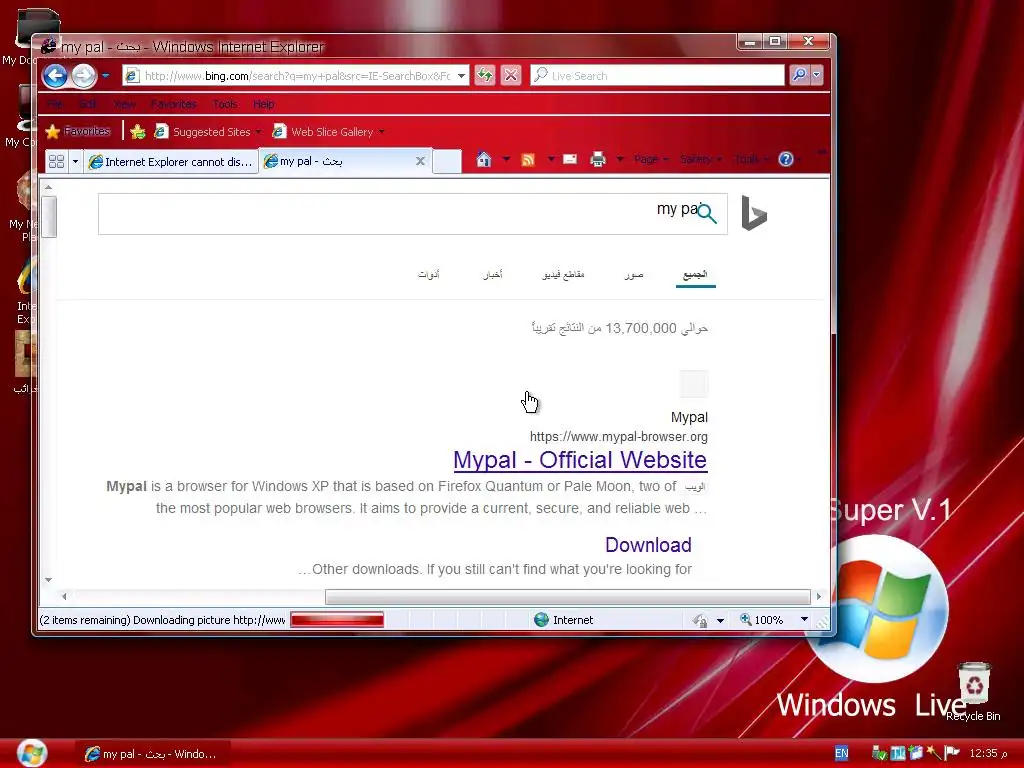Viewport: 1024px width, 768px height.
Task: Expand the tab list dropdown
Action: pyautogui.click(x=75, y=161)
